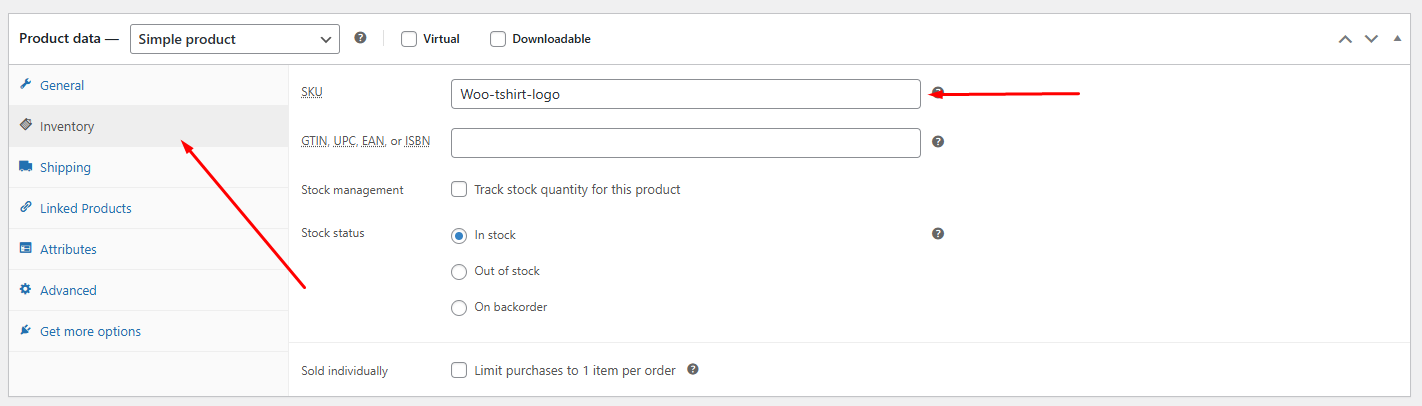
Task: Click the gear icon for Advanced
Action: click(x=26, y=290)
